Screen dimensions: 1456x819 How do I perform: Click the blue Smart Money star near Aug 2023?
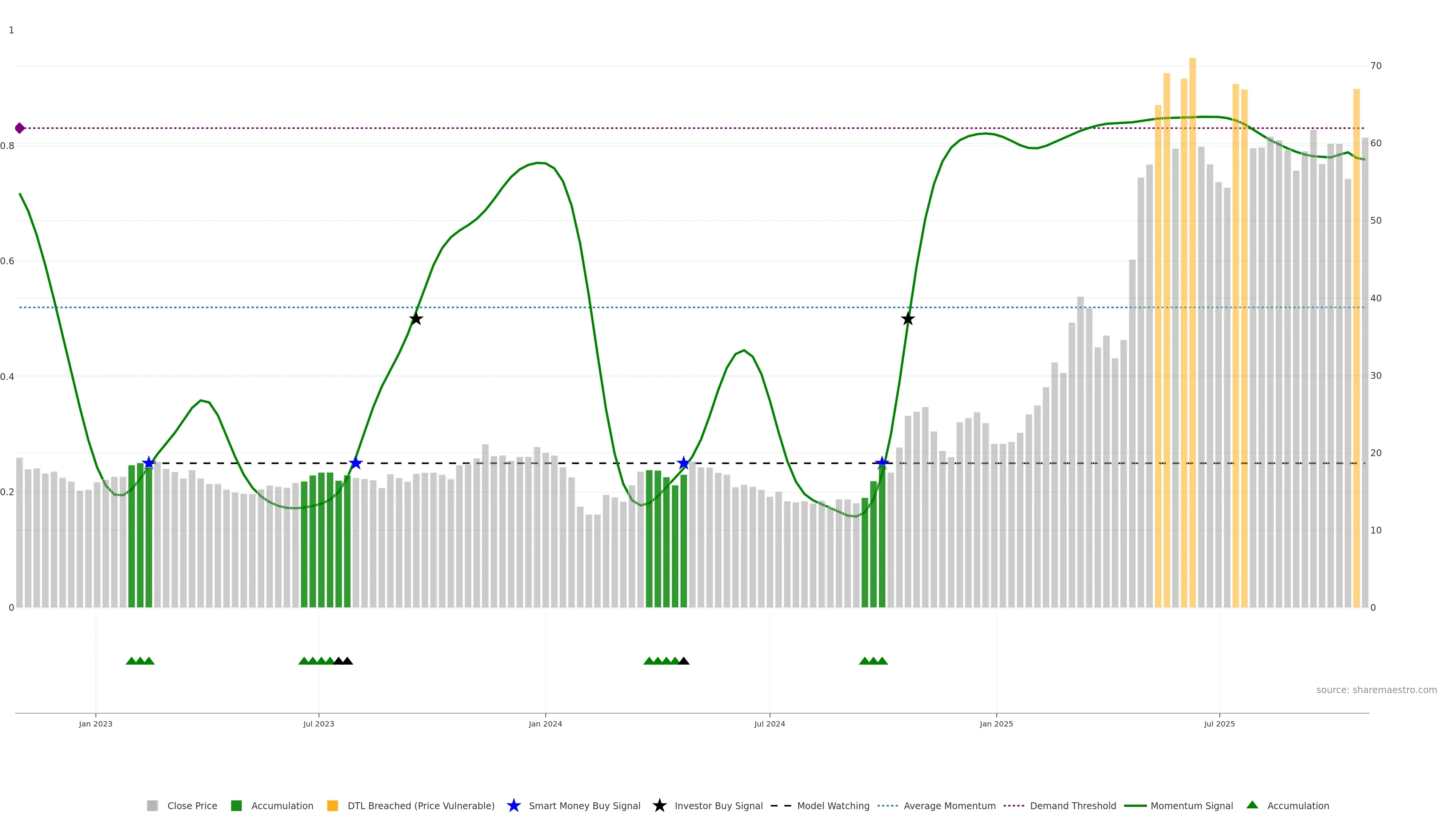pos(356,463)
